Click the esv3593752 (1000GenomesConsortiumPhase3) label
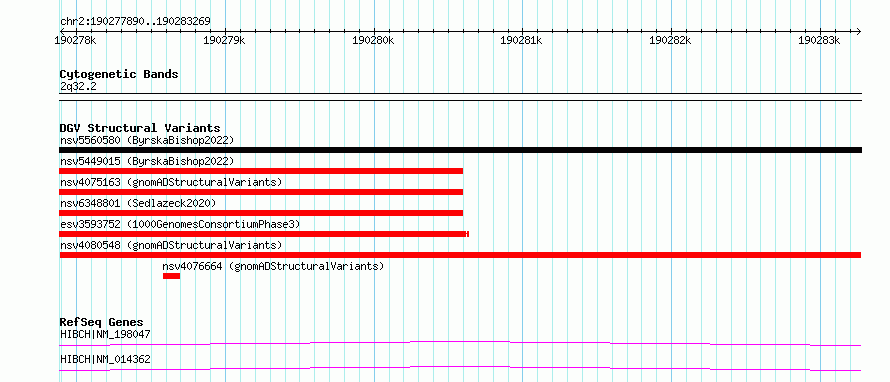Screen dimensions: 890x382 click(x=180, y=224)
